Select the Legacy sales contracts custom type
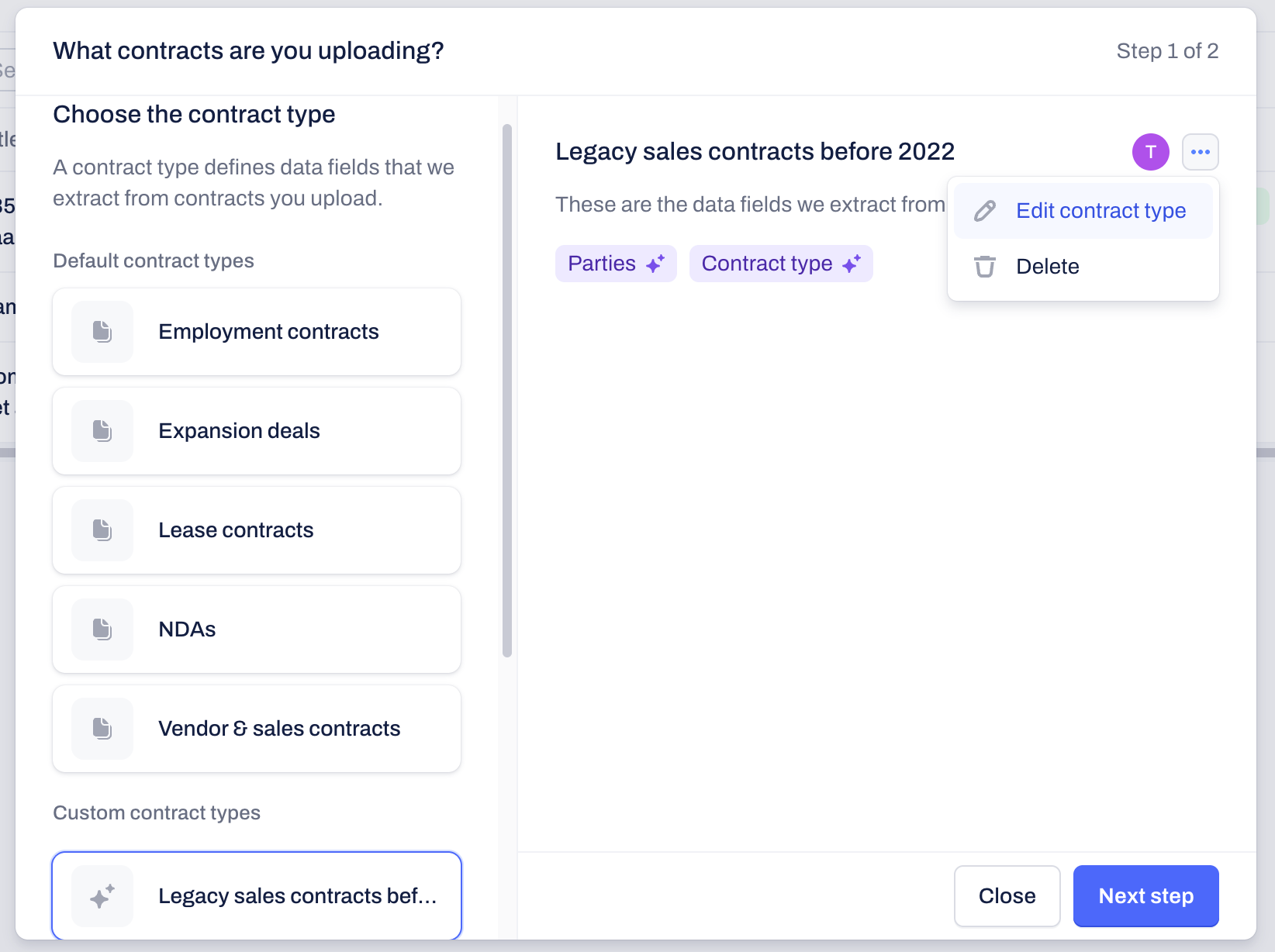 pyautogui.click(x=257, y=896)
